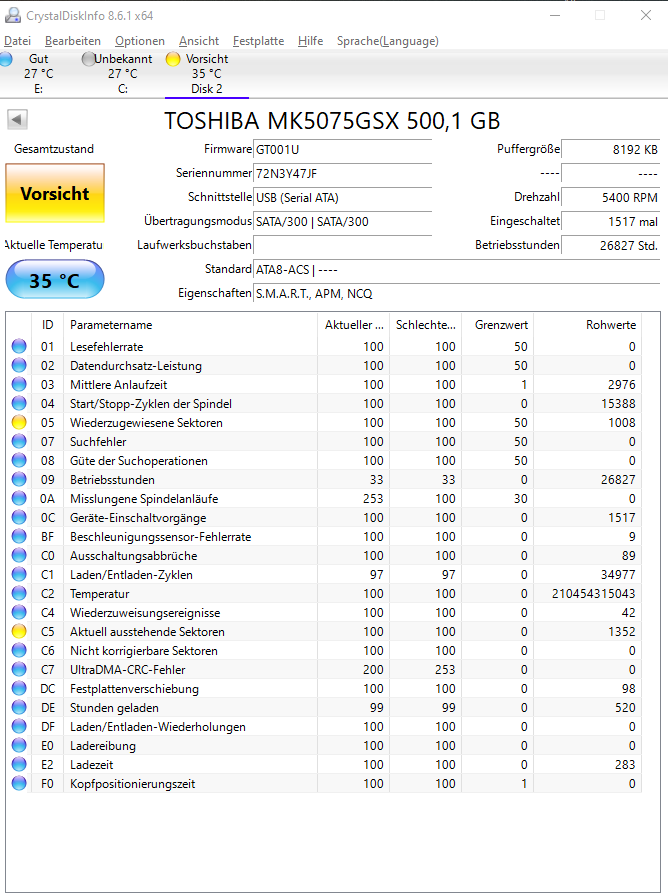Open the Ansicht menu
This screenshot has height=893, width=668.
tap(199, 41)
